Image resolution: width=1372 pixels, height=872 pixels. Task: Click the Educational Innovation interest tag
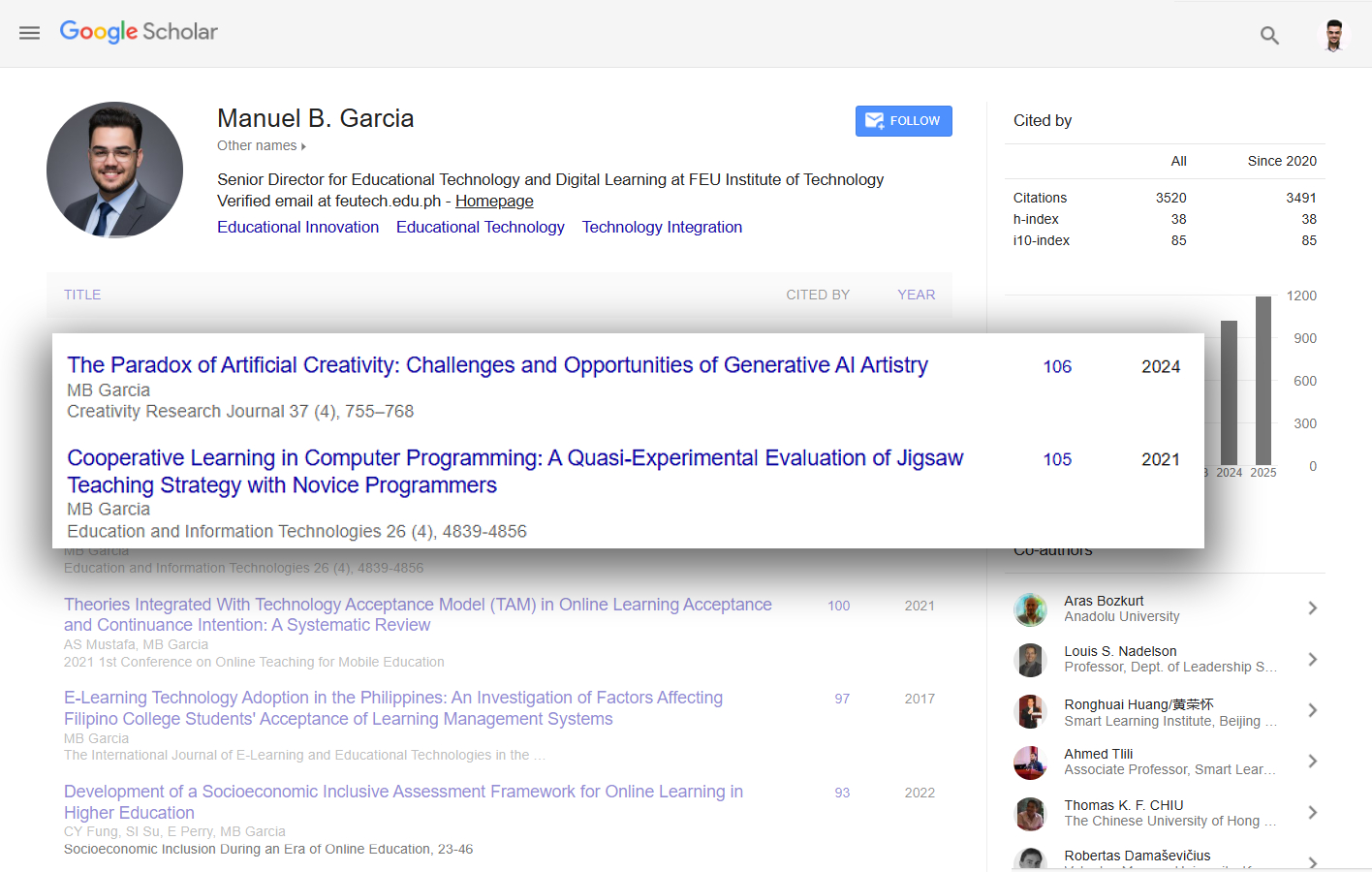pos(297,227)
